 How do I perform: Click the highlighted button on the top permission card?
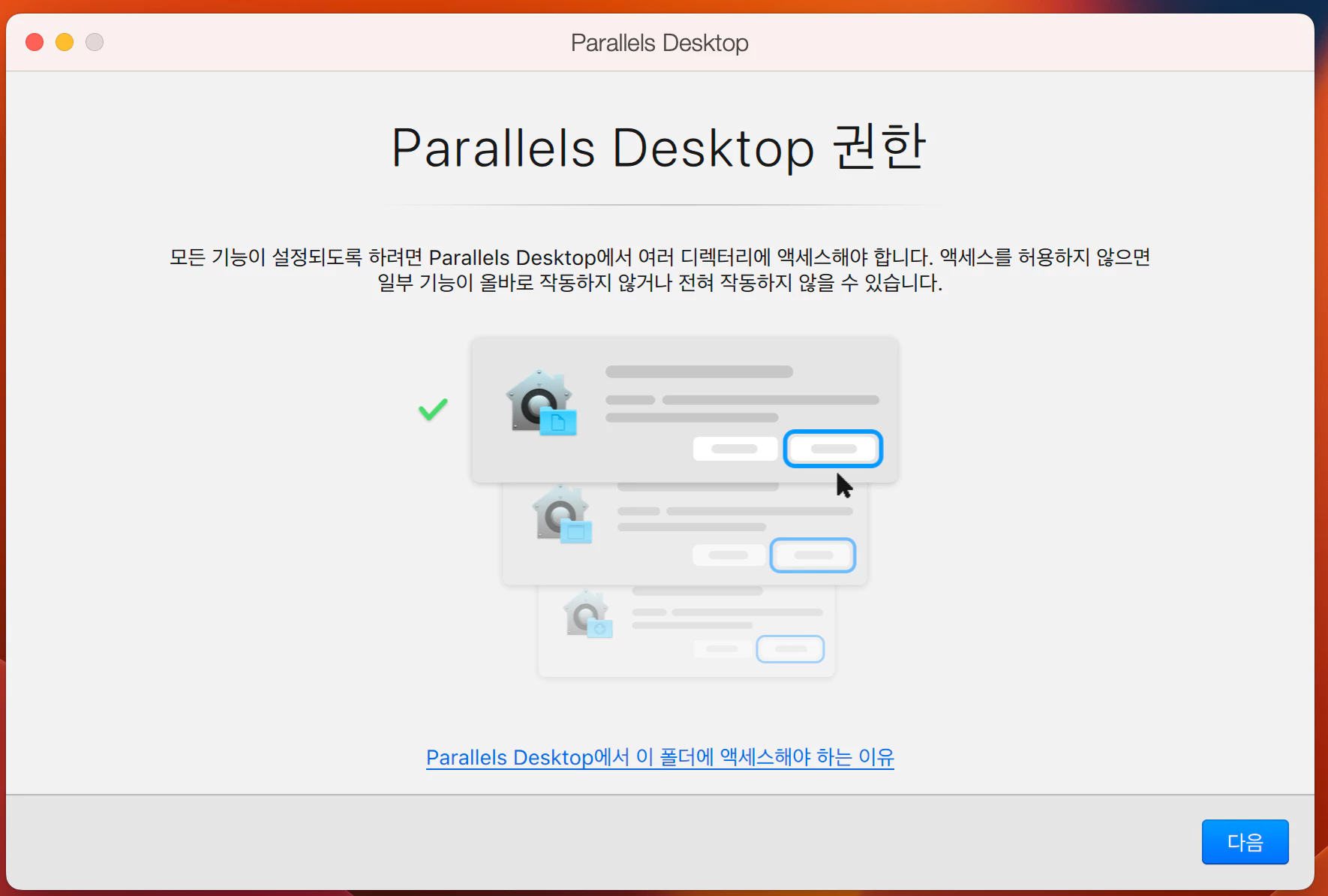click(x=832, y=448)
